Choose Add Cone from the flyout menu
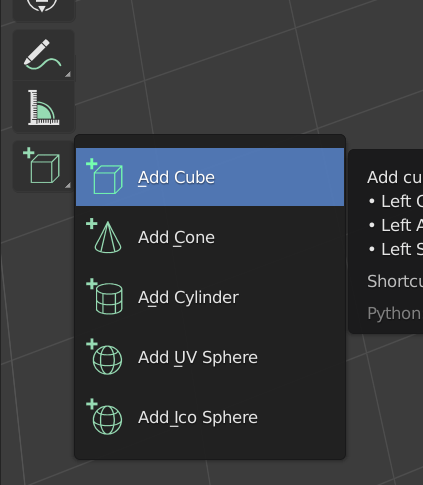The width and height of the screenshot is (423, 485). [210, 237]
